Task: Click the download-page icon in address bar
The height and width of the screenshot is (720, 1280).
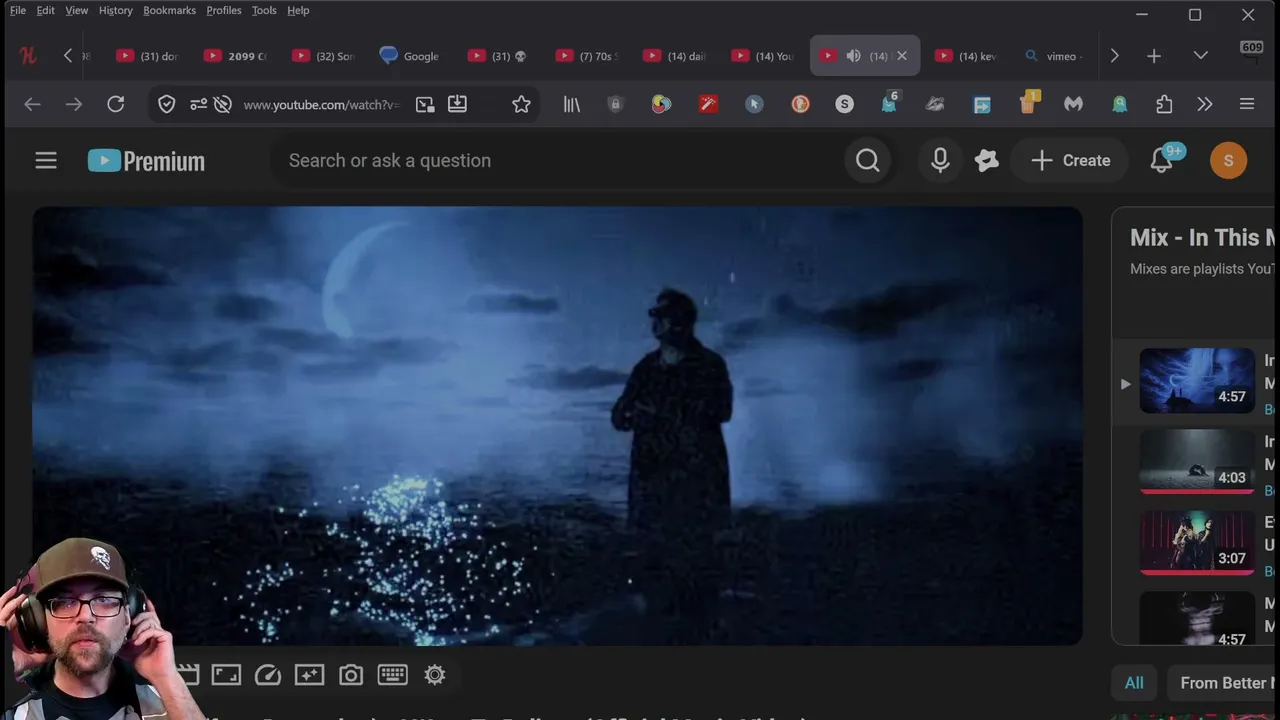Action: tap(457, 104)
